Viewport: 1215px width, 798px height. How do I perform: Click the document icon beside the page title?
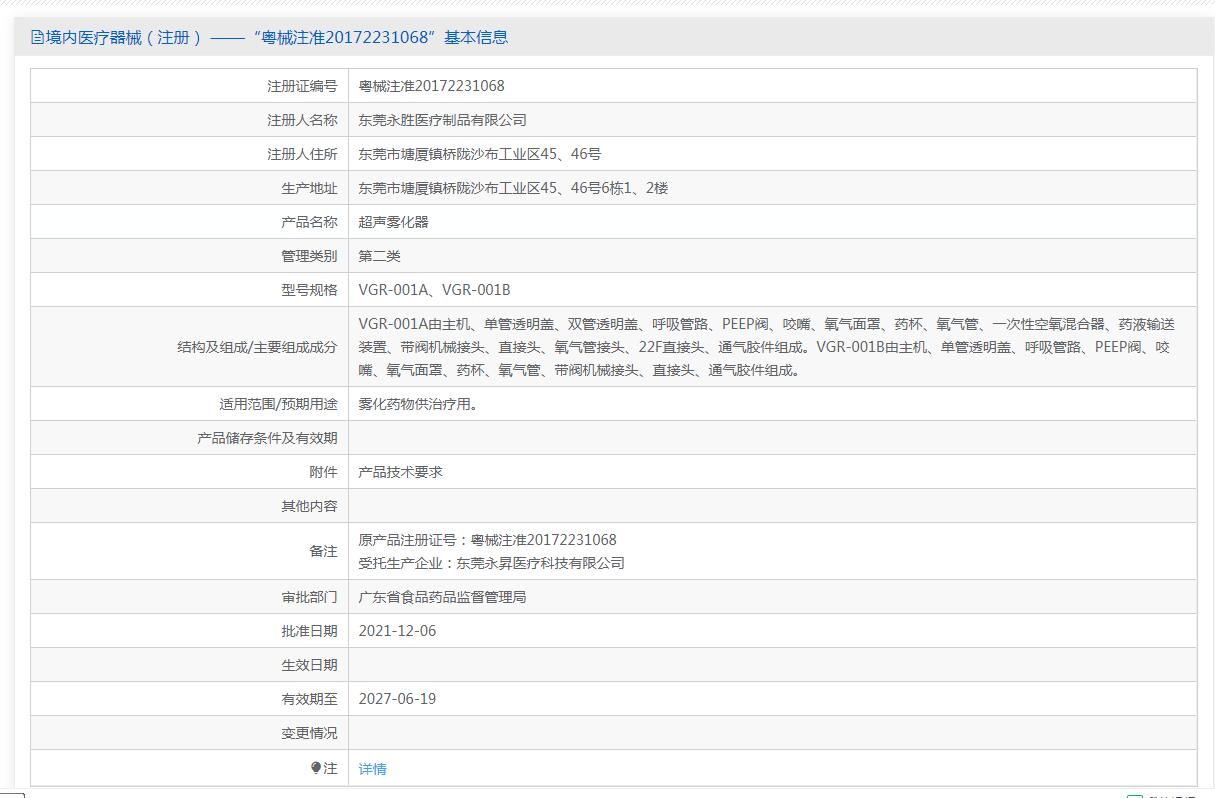point(37,38)
